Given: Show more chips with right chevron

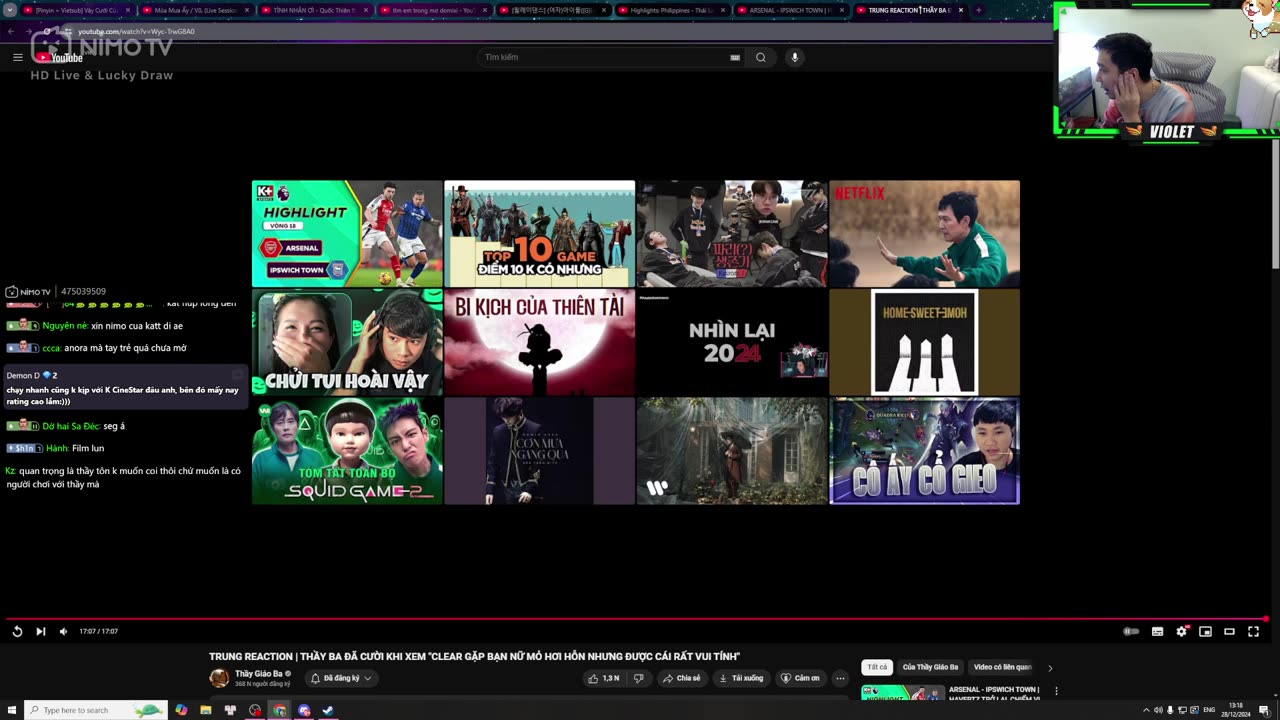Looking at the screenshot, I should point(1050,667).
